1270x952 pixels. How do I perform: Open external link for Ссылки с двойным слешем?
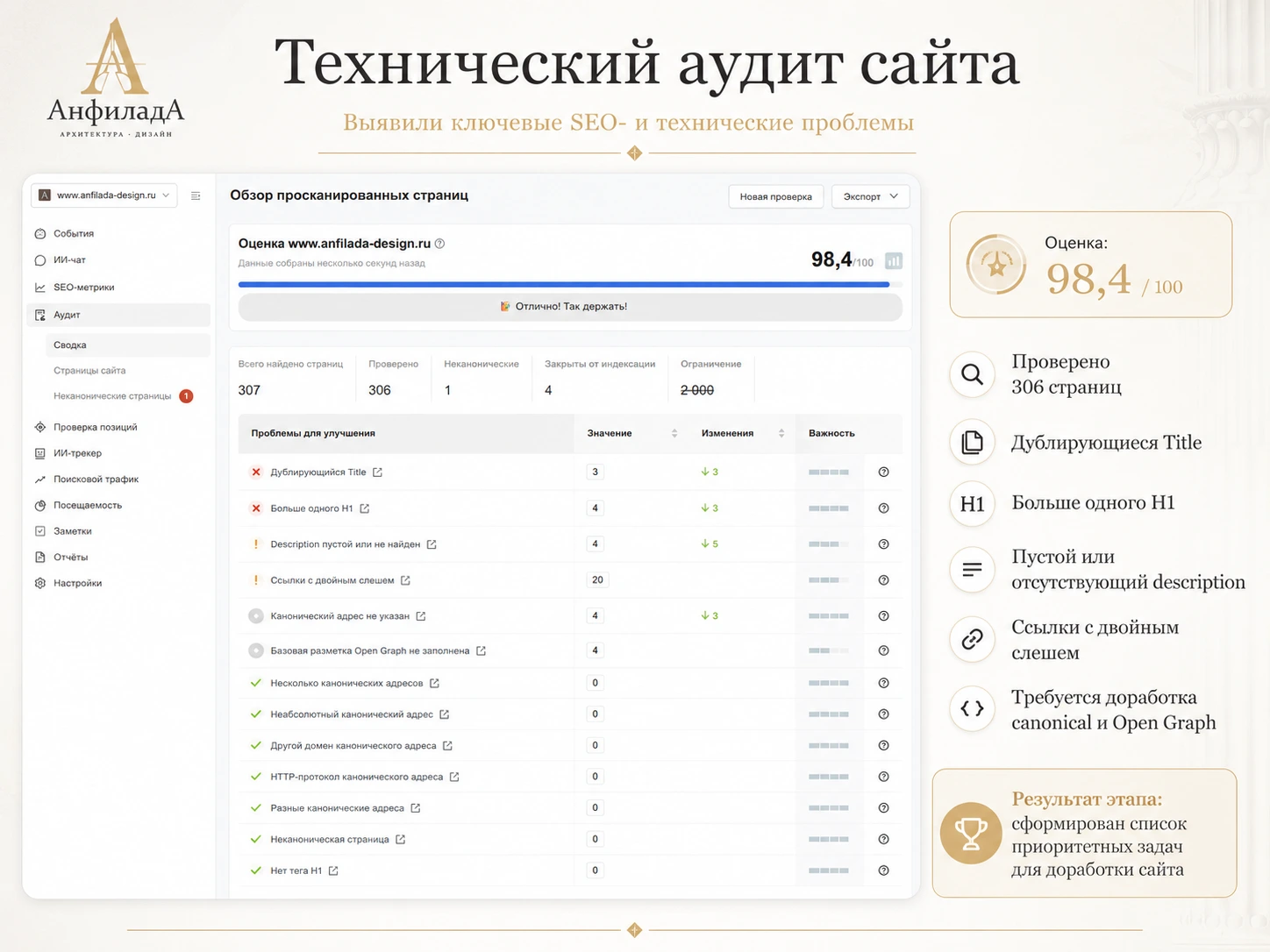405,580
